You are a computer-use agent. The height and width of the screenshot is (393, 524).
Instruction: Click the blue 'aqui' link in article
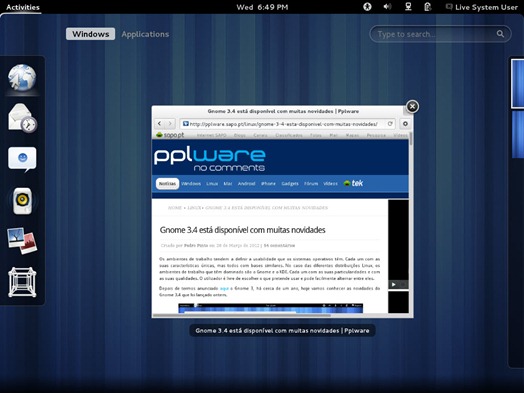coord(224,288)
